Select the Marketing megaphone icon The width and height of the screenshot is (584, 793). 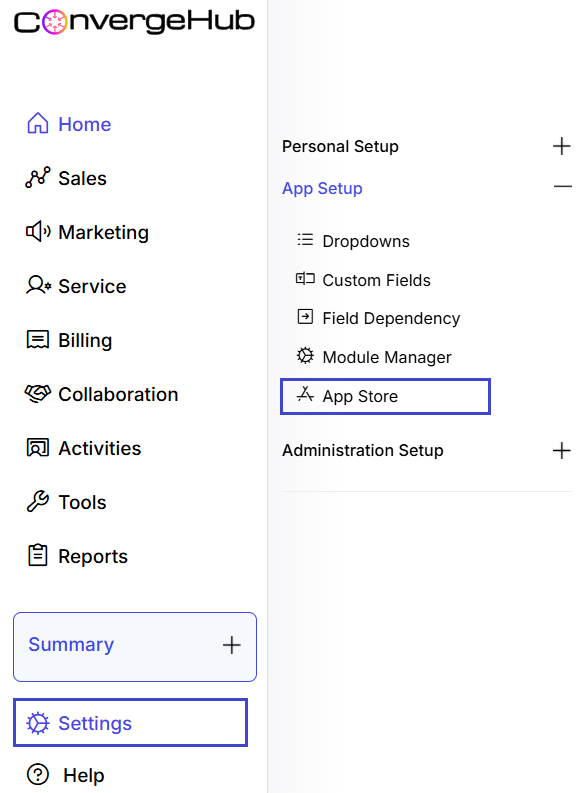point(38,232)
